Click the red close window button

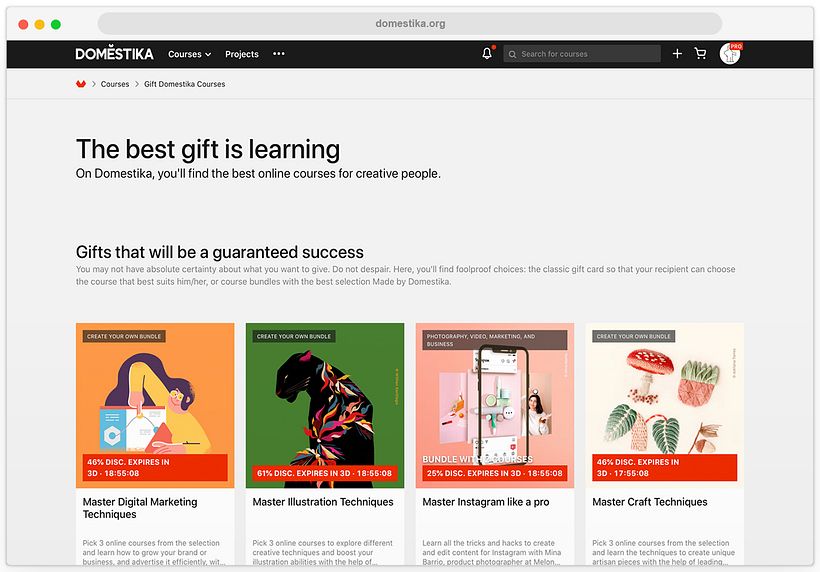click(23, 24)
